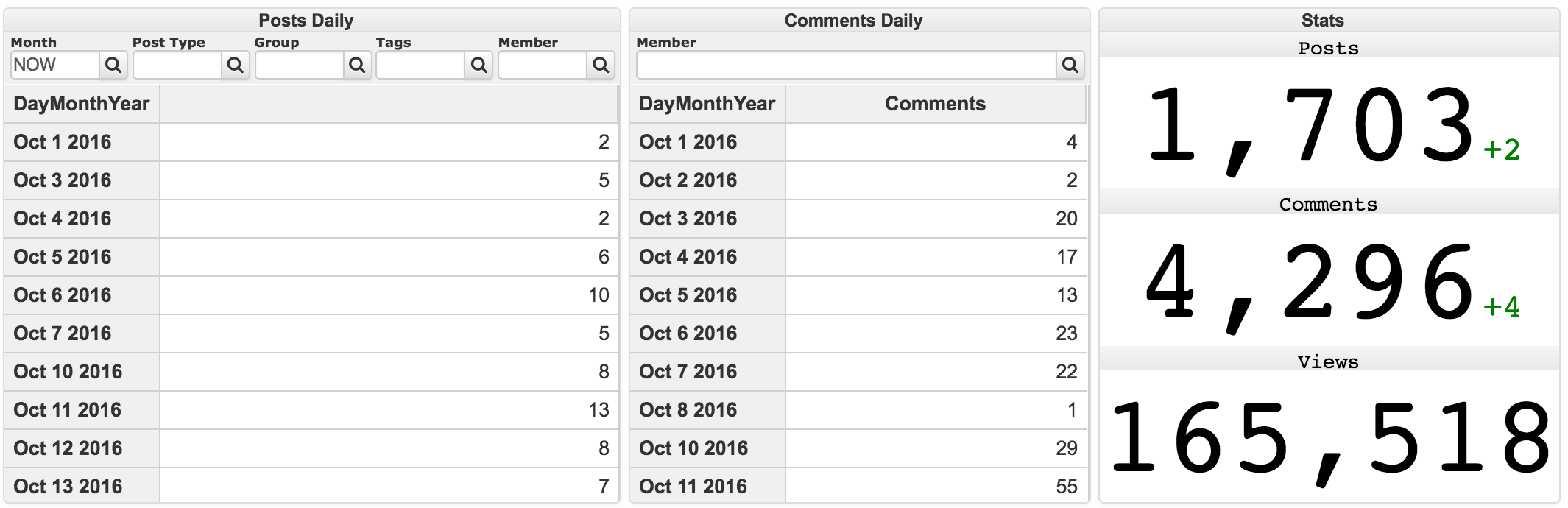Image resolution: width=1568 pixels, height=508 pixels.
Task: Focus the Group filter input field
Action: [299, 65]
